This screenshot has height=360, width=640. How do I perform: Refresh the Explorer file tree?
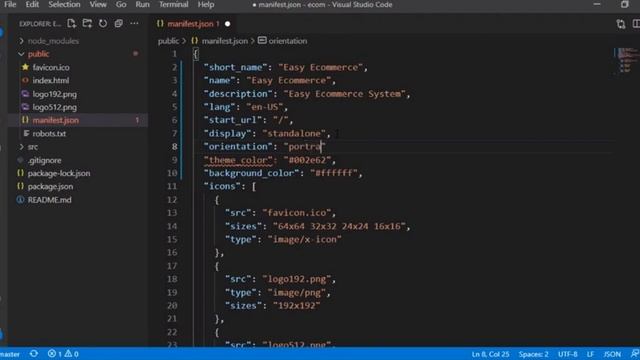[103, 24]
